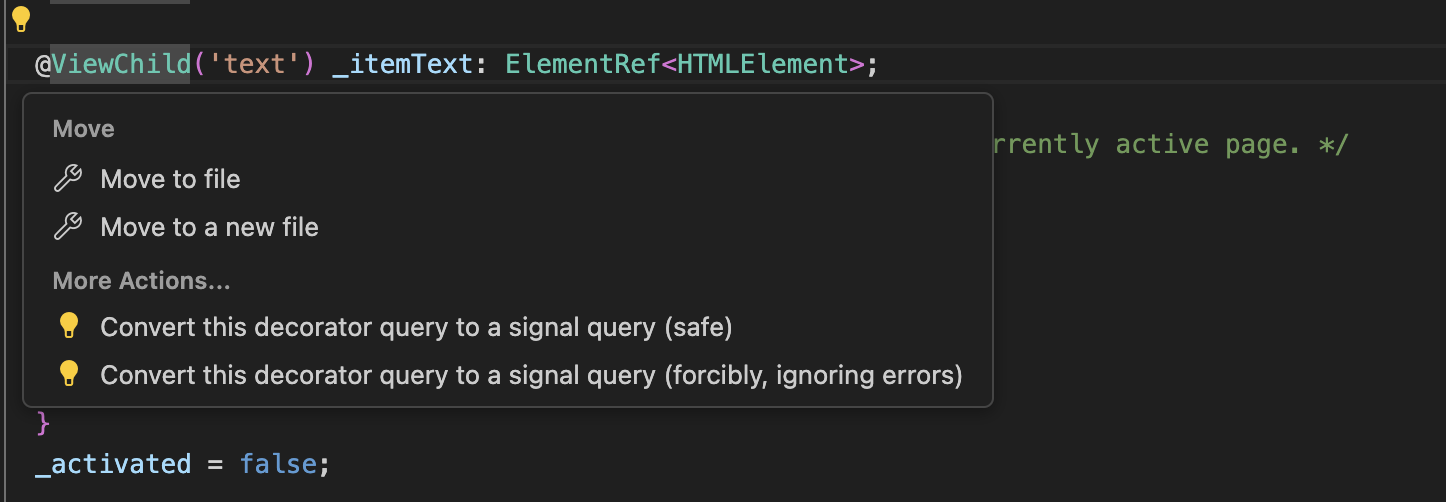Click the More Actions... section header
The width and height of the screenshot is (1446, 502).
click(141, 281)
